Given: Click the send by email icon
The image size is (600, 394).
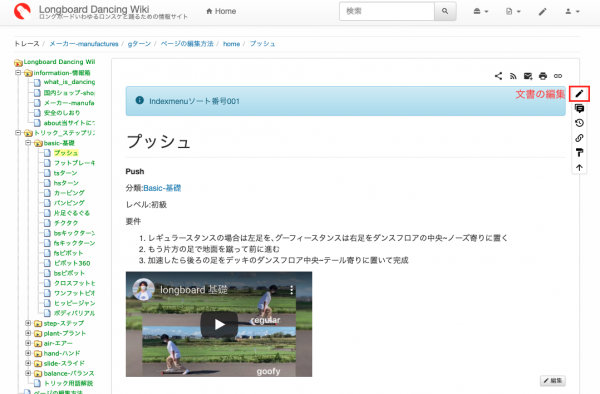Looking at the screenshot, I should coord(528,76).
